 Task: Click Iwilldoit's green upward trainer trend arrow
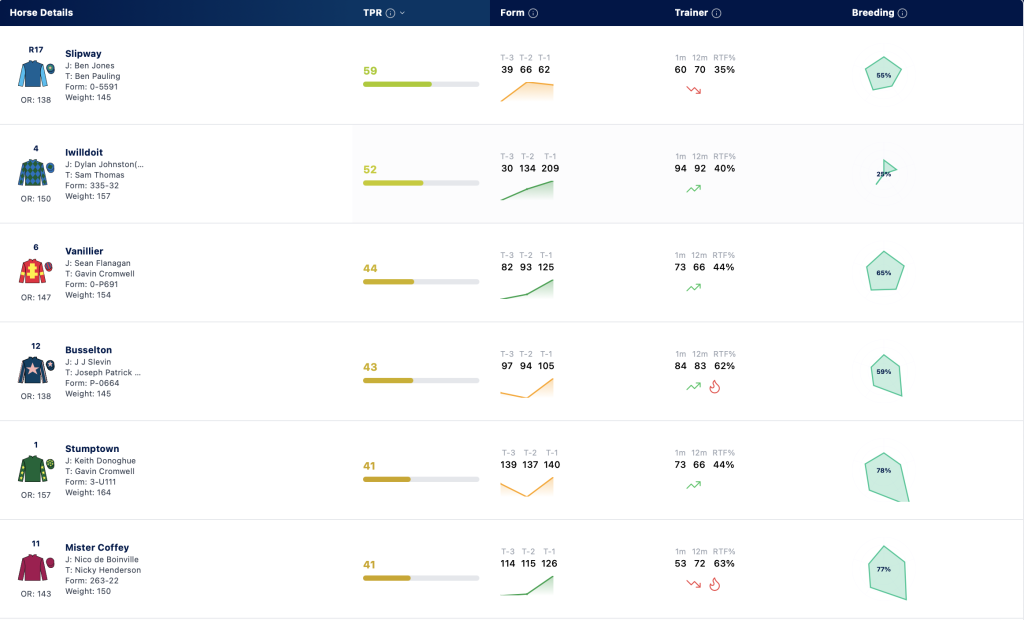pyautogui.click(x=694, y=189)
